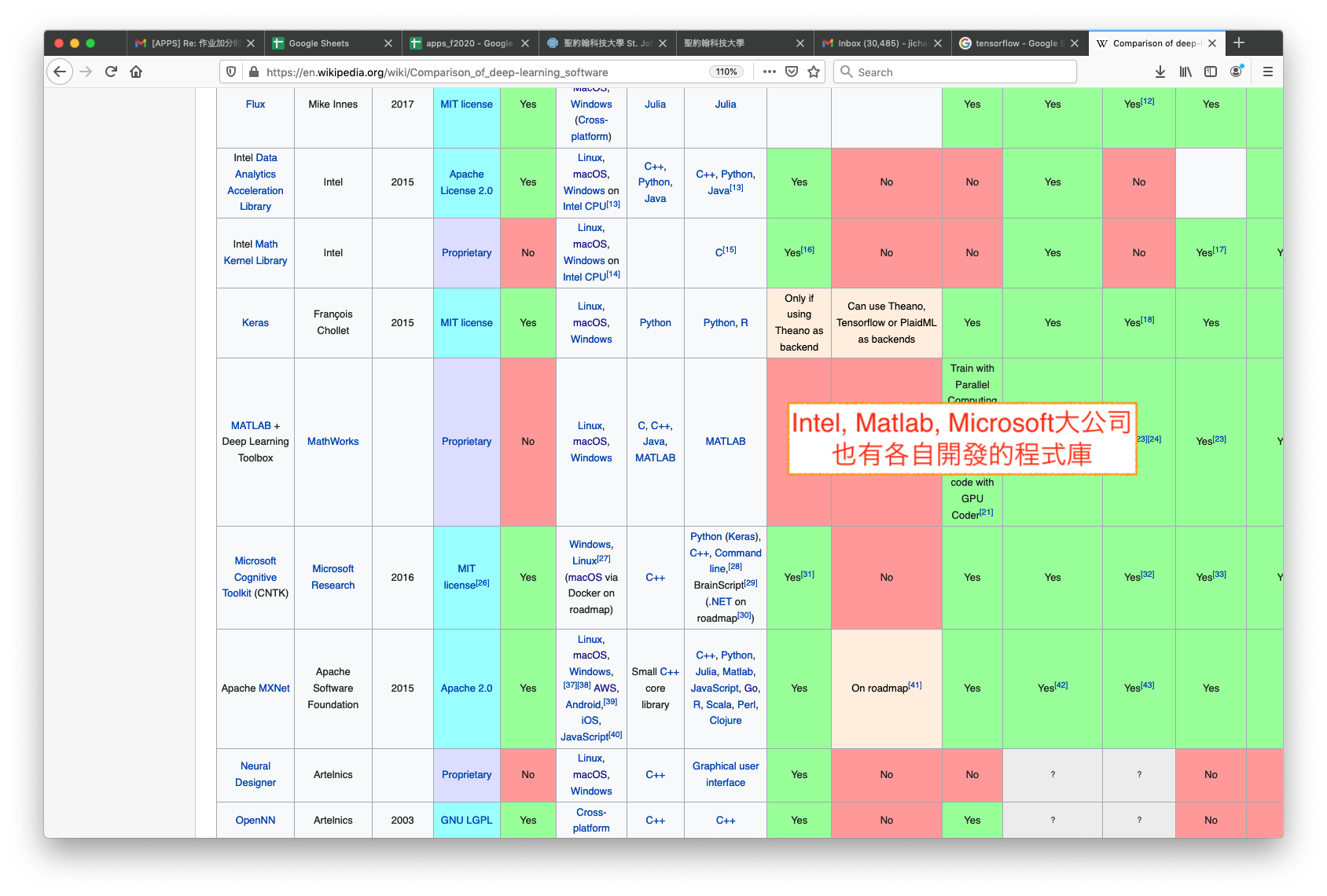Viewport: 1327px width, 896px height.
Task: Follow the MathWorks creator link
Action: point(333,441)
